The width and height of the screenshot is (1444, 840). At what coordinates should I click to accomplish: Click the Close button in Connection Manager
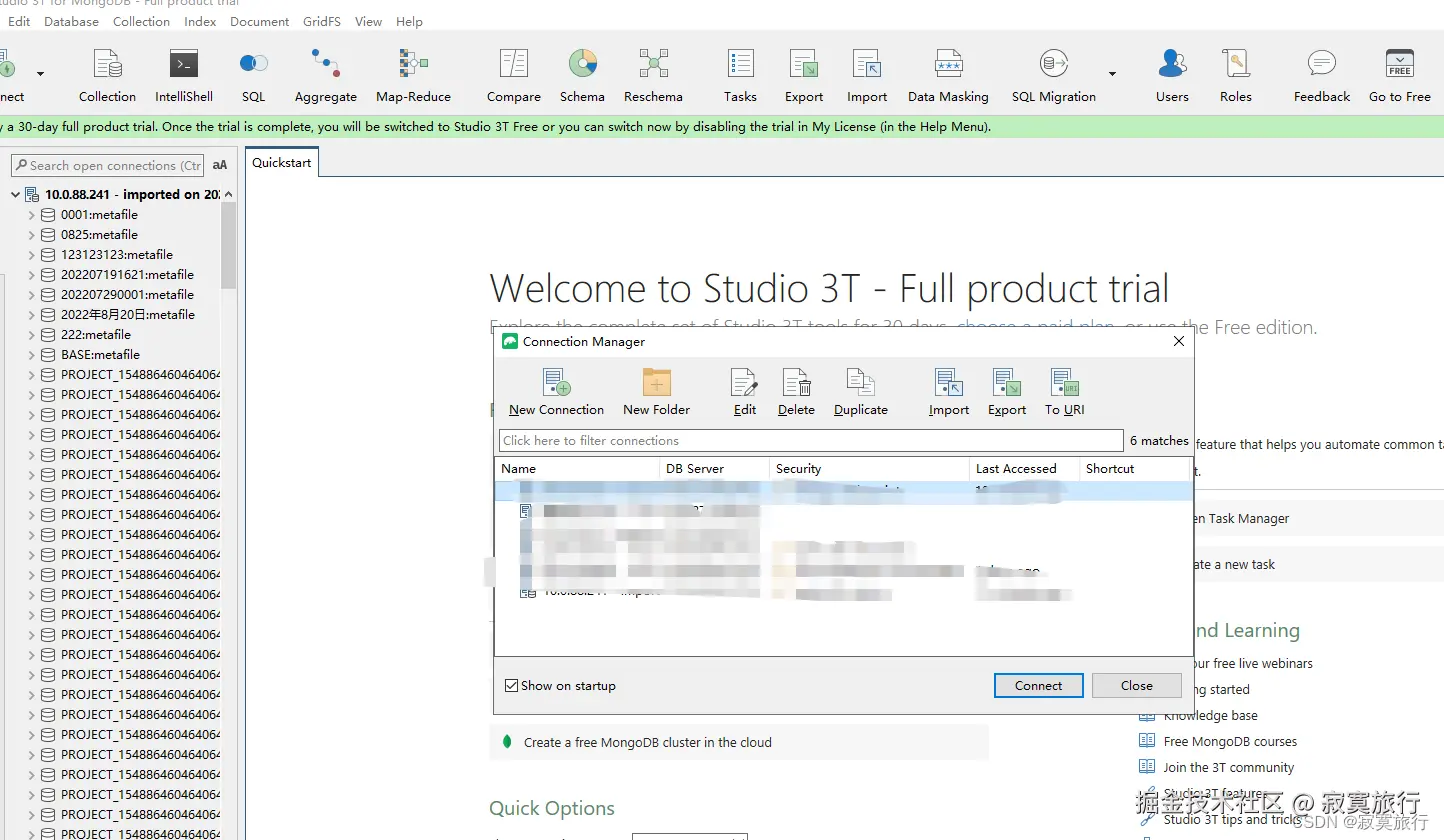coord(1137,686)
